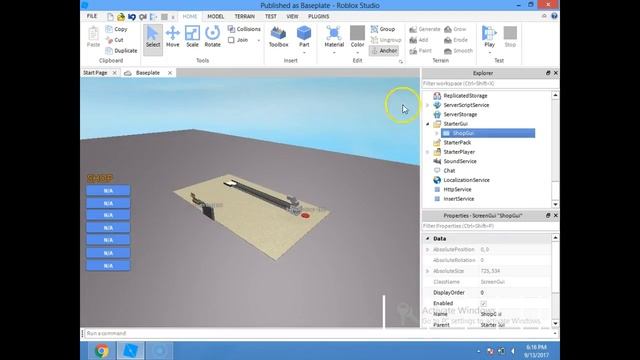640x360 pixels.
Task: Open the Part dropdown arrow
Action: point(304,53)
